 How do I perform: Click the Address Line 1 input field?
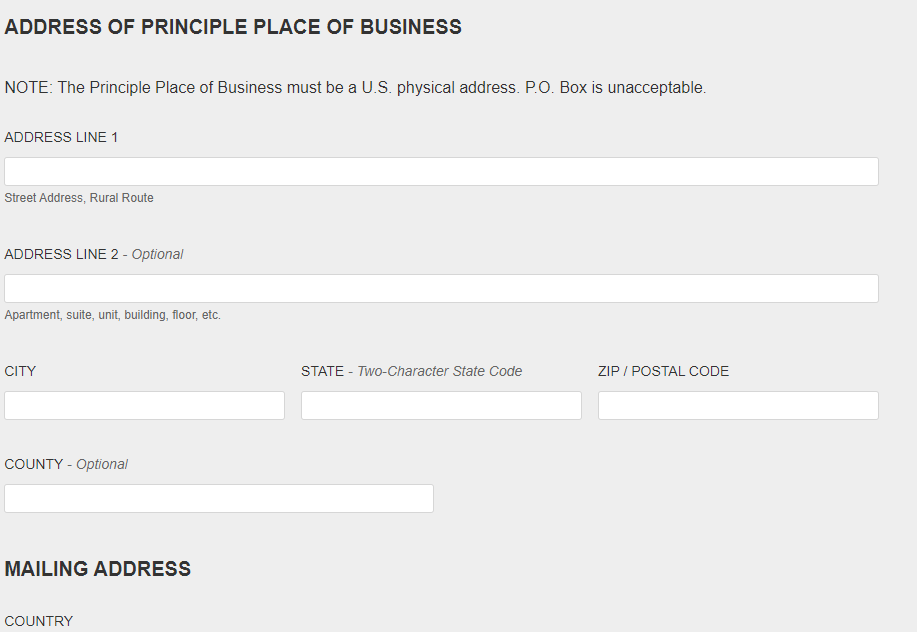pos(441,171)
